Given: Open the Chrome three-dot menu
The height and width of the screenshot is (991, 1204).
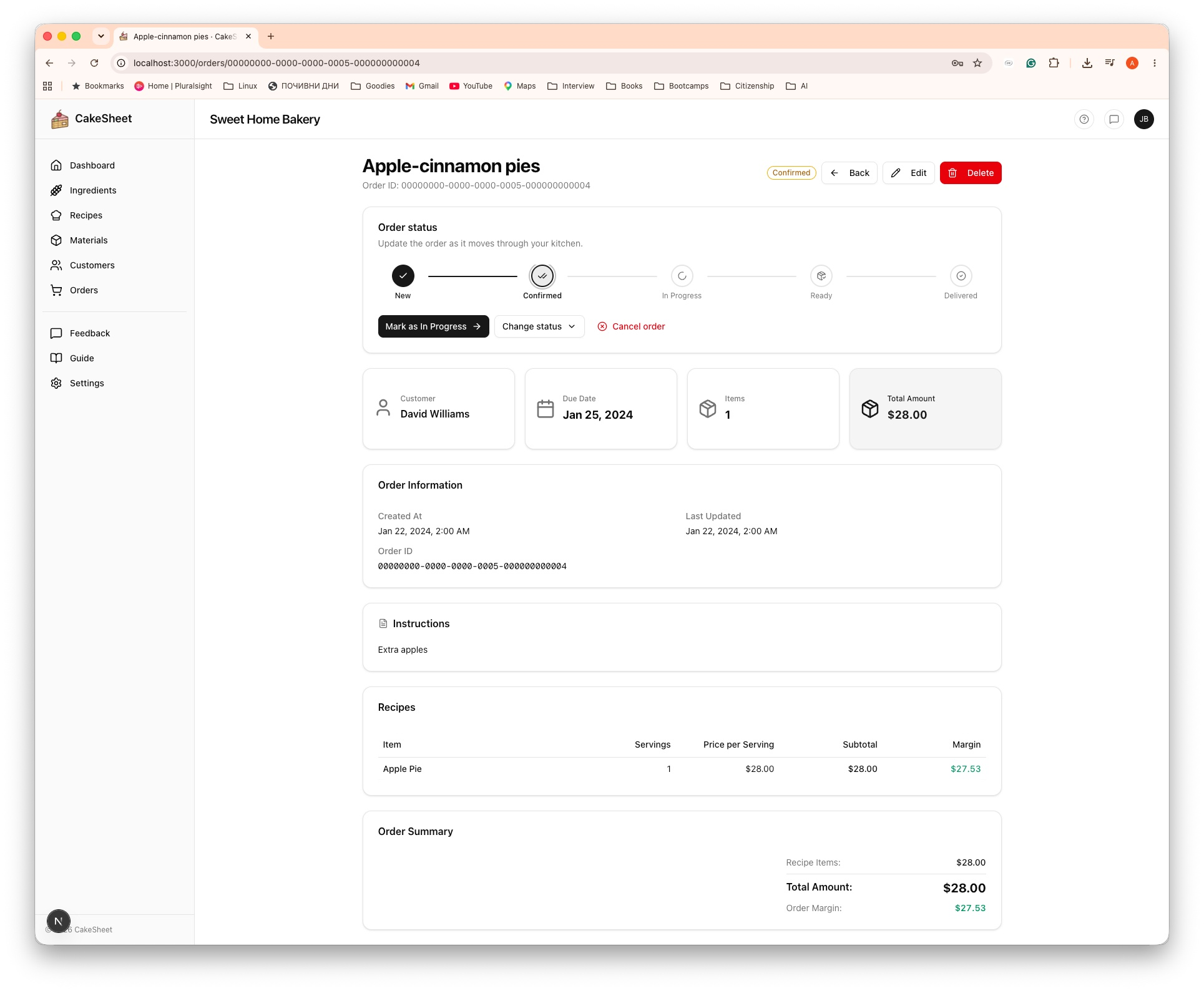Looking at the screenshot, I should click(x=1155, y=63).
